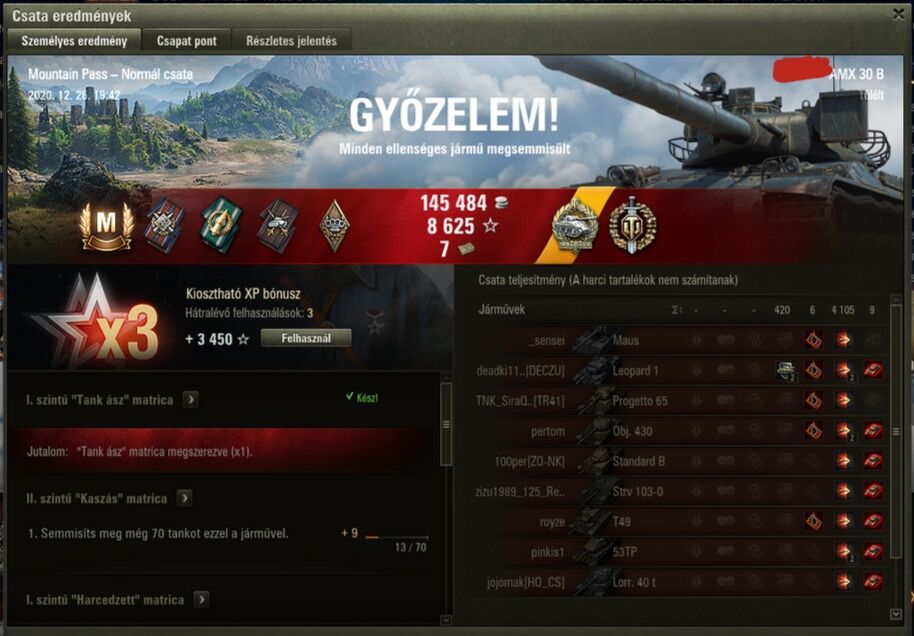This screenshot has width=914, height=636.
Task: Click the x3 star XP bonus icon
Action: coord(96,320)
